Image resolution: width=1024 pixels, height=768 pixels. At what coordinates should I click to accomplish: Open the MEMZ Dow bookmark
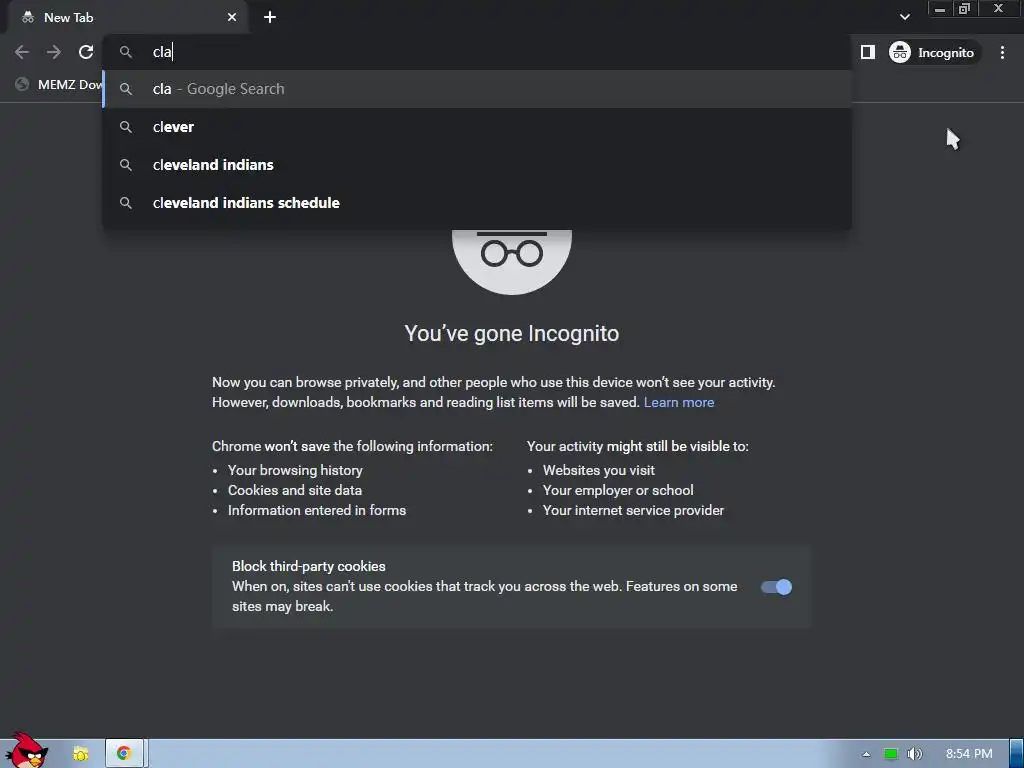point(59,84)
